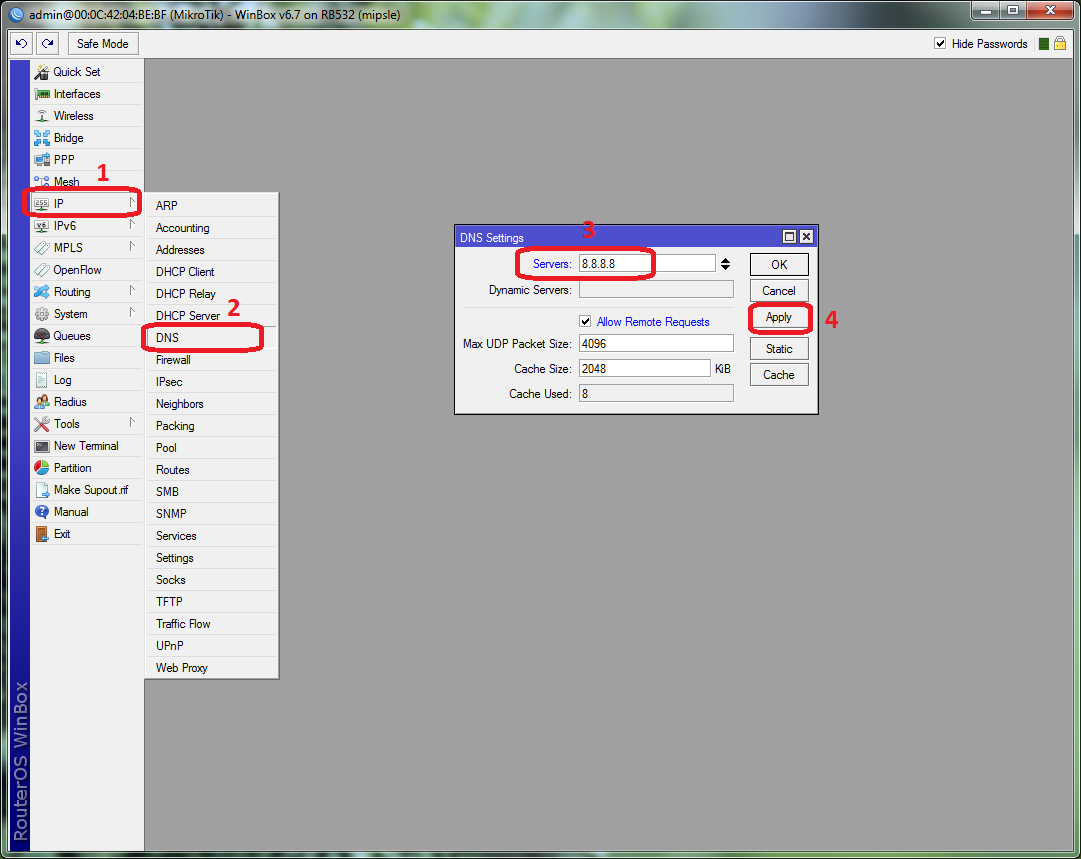Viewport: 1081px width, 859px height.
Task: Expand the Tools submenu arrow
Action: coord(132,423)
